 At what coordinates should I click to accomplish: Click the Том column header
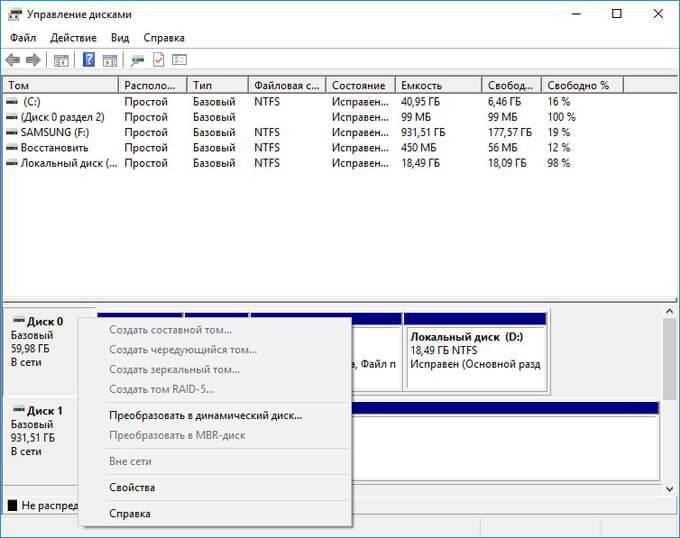click(x=60, y=85)
